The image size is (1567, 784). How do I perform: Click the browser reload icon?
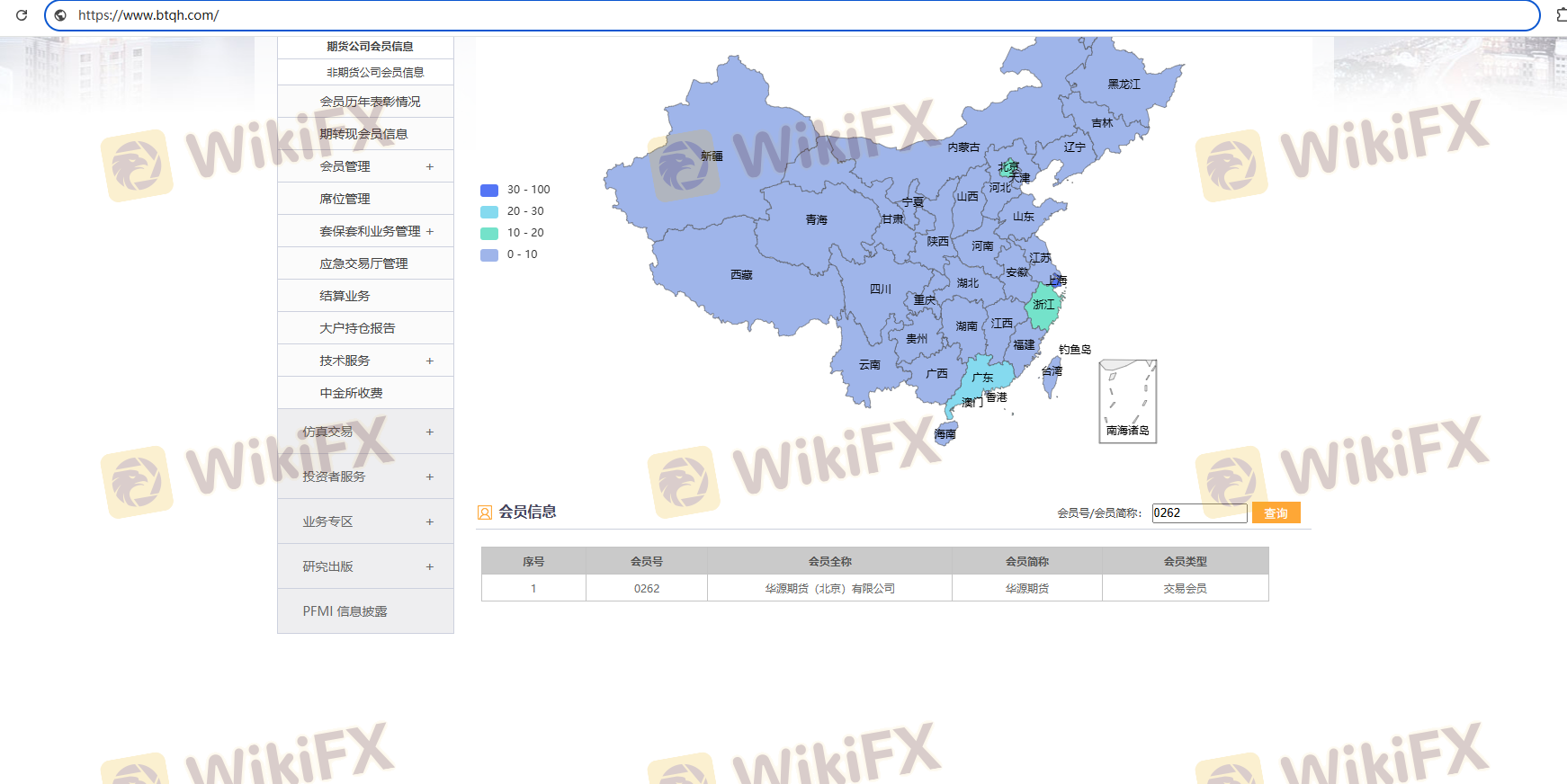click(x=22, y=15)
